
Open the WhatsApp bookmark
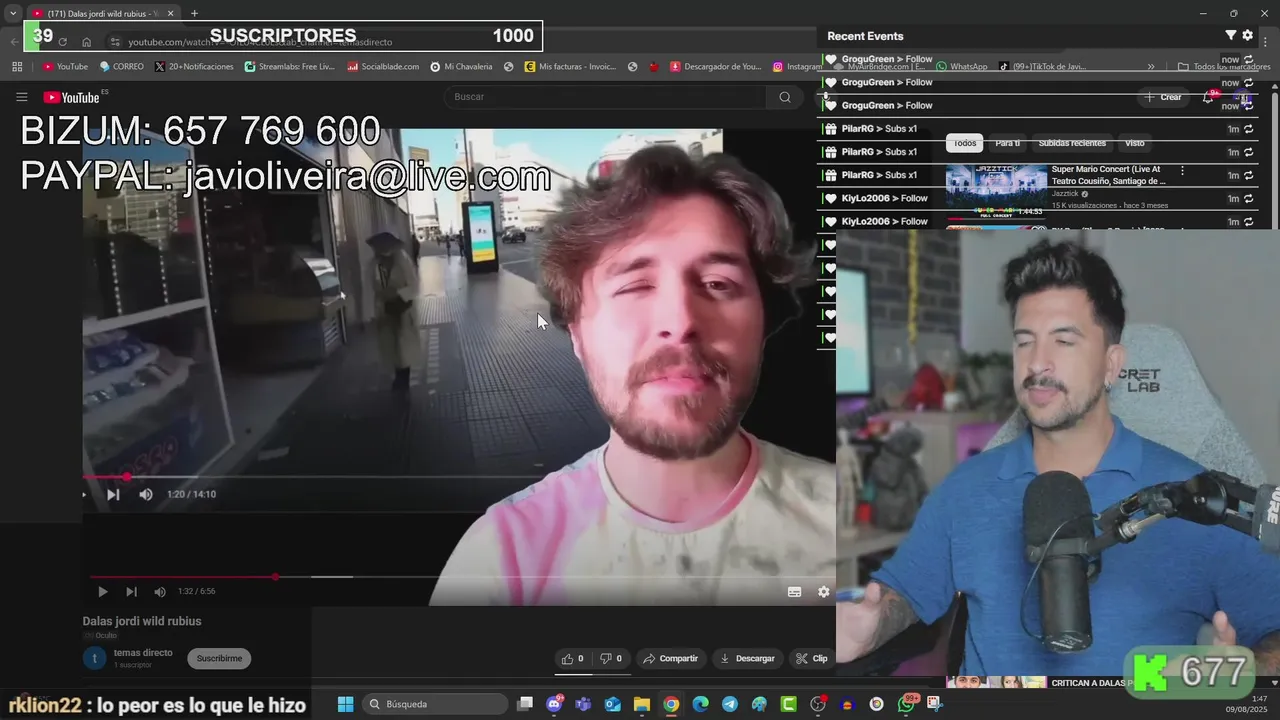(x=962, y=67)
